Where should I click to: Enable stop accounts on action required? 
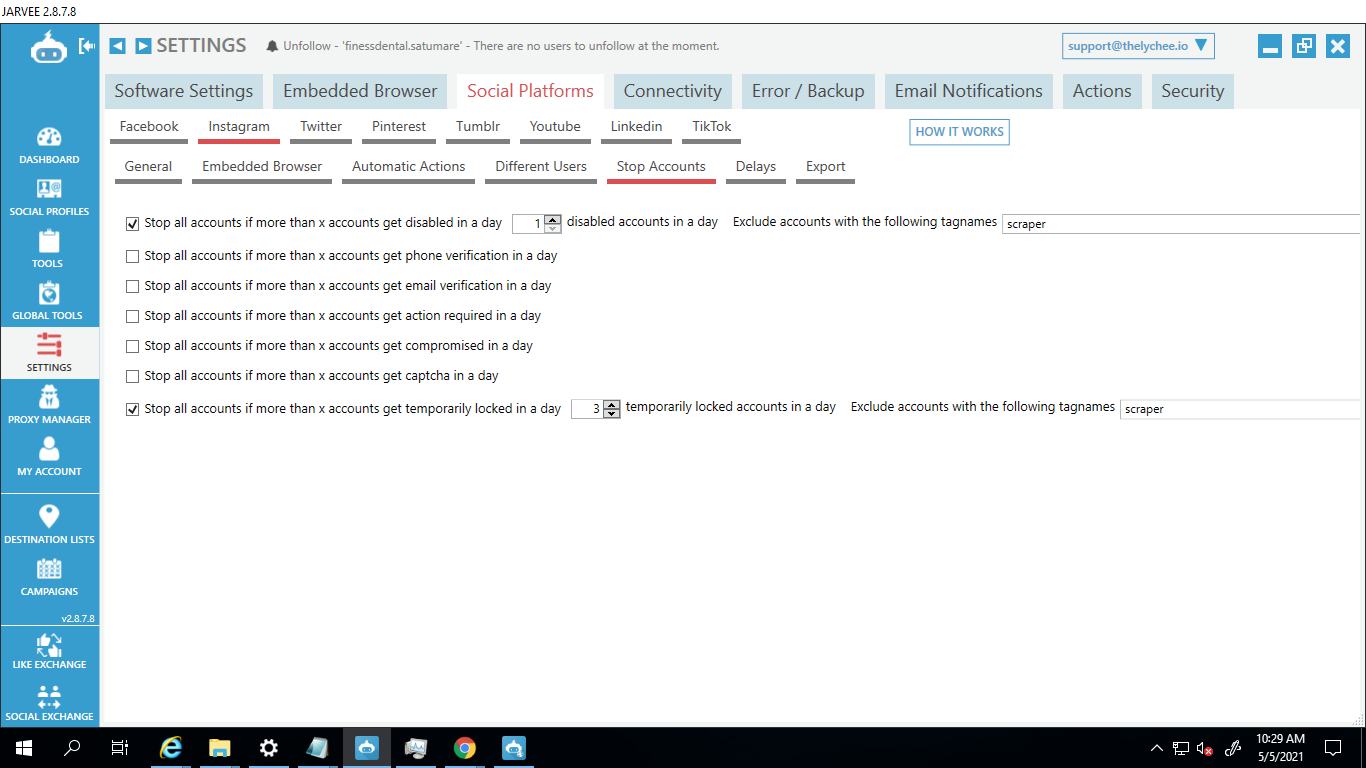(x=133, y=316)
